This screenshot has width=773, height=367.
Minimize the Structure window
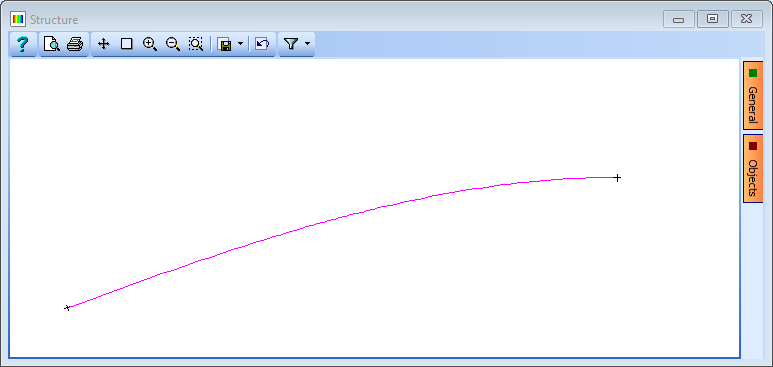tap(678, 19)
